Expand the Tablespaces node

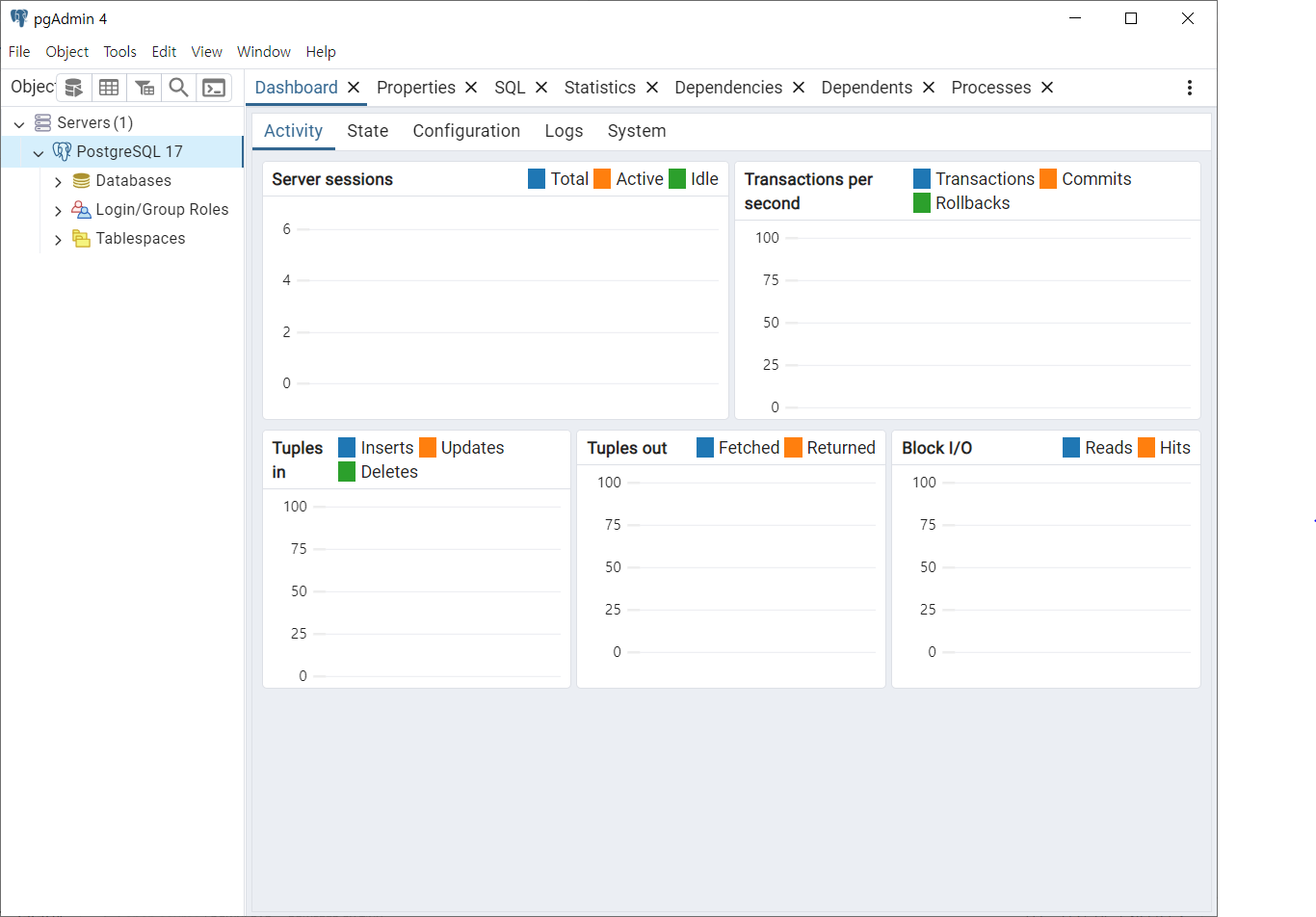click(x=58, y=239)
